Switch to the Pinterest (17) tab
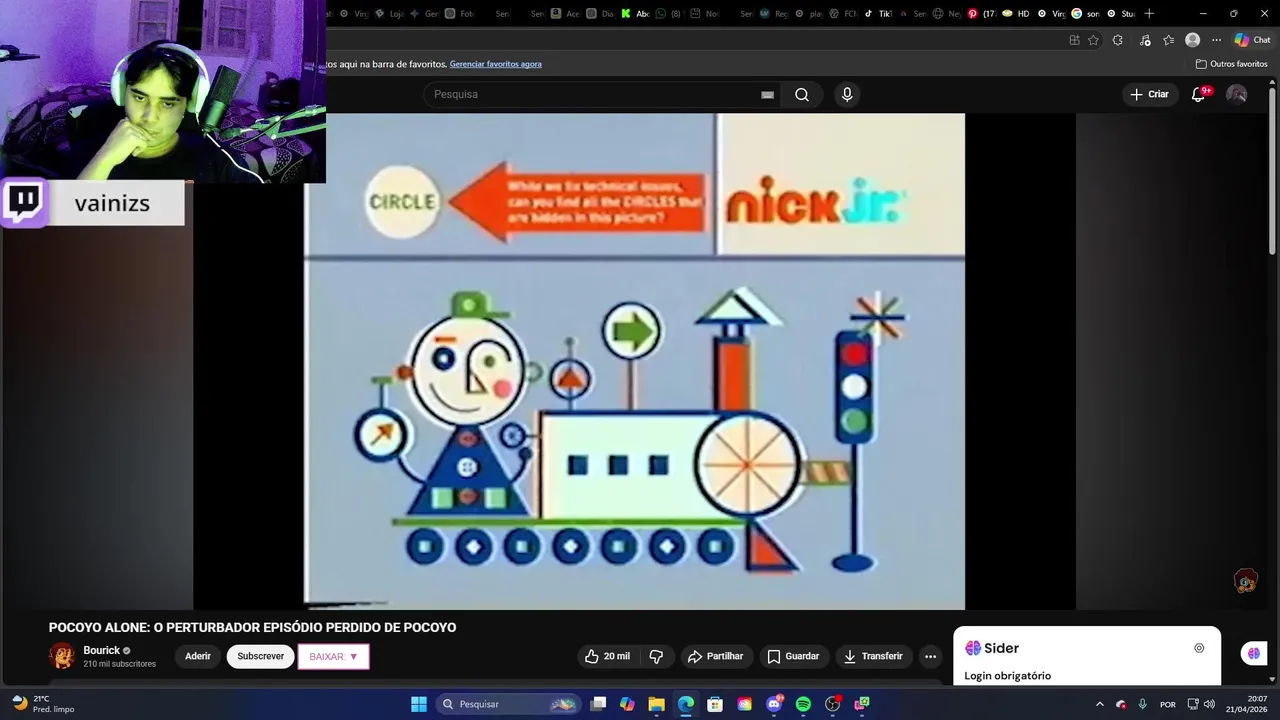 tap(981, 13)
